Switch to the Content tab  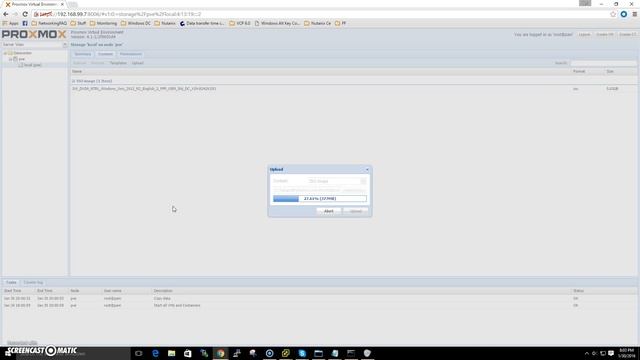pyautogui.click(x=105, y=54)
